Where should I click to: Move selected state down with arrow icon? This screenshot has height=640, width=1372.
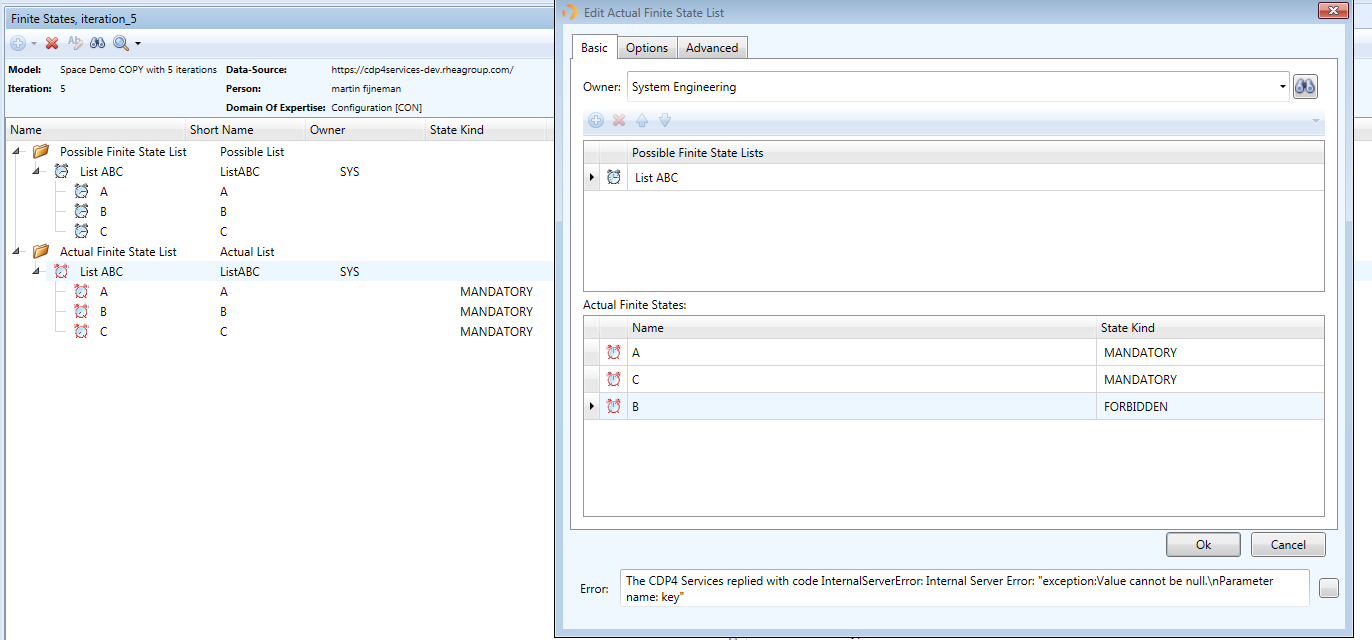pyautogui.click(x=664, y=120)
